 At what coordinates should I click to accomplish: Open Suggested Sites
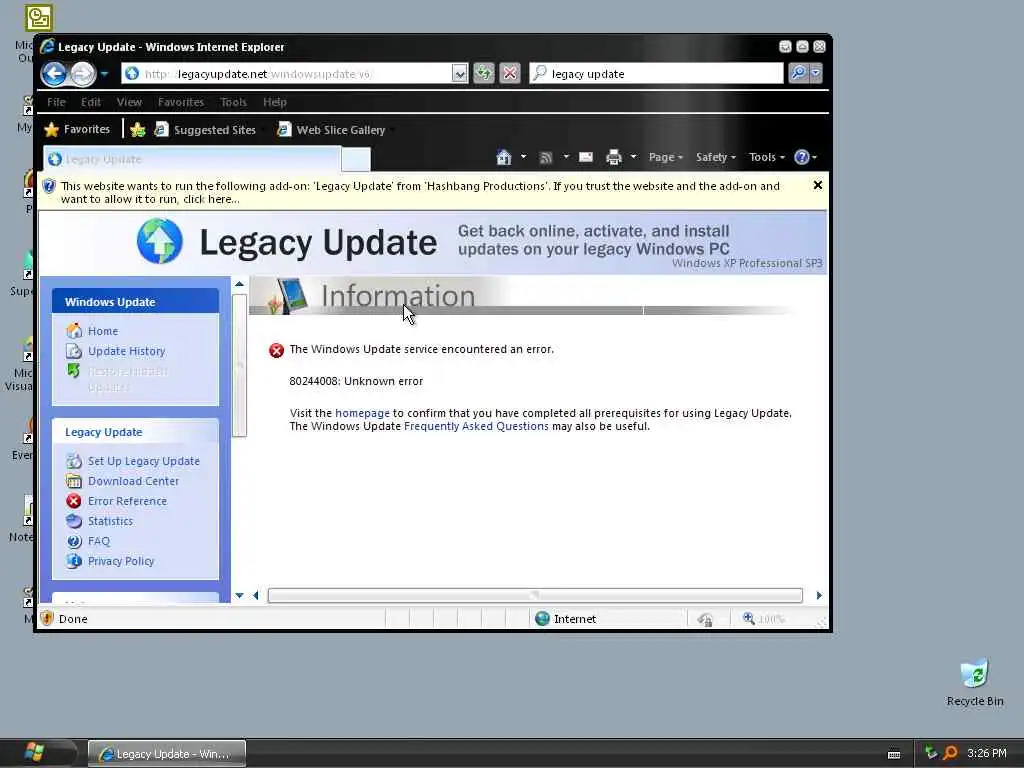[206, 129]
